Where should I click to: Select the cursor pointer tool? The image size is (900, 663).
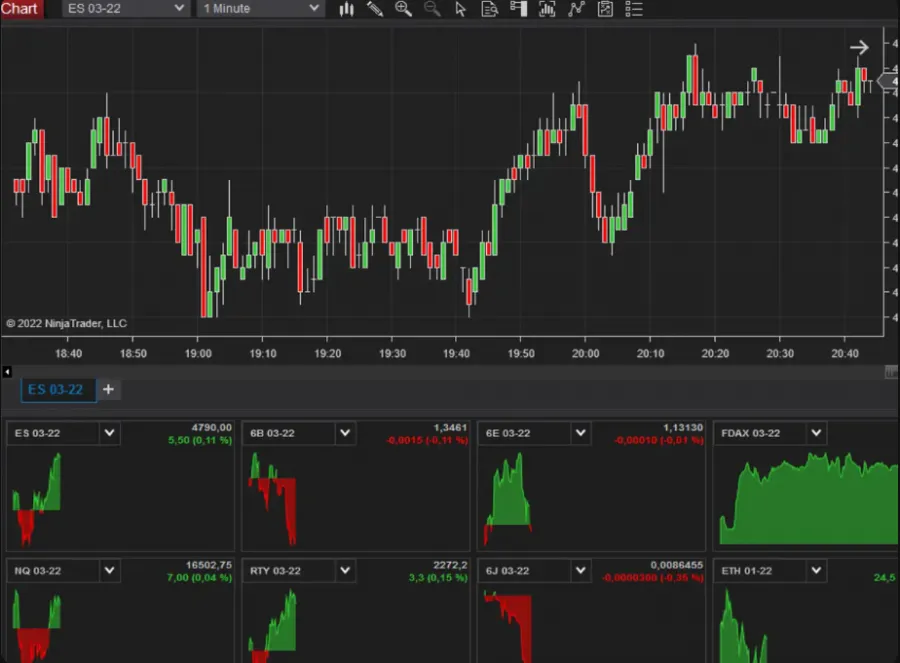click(460, 10)
